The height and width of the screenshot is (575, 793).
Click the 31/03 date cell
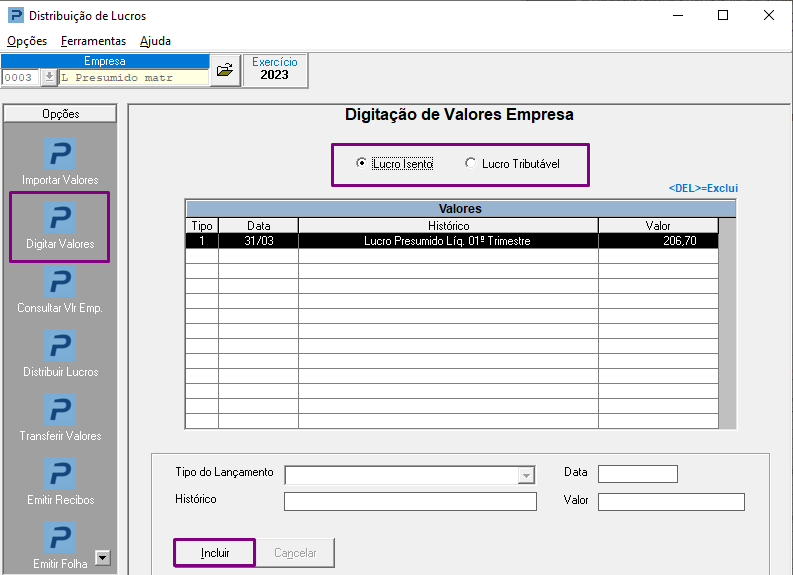pos(258,241)
